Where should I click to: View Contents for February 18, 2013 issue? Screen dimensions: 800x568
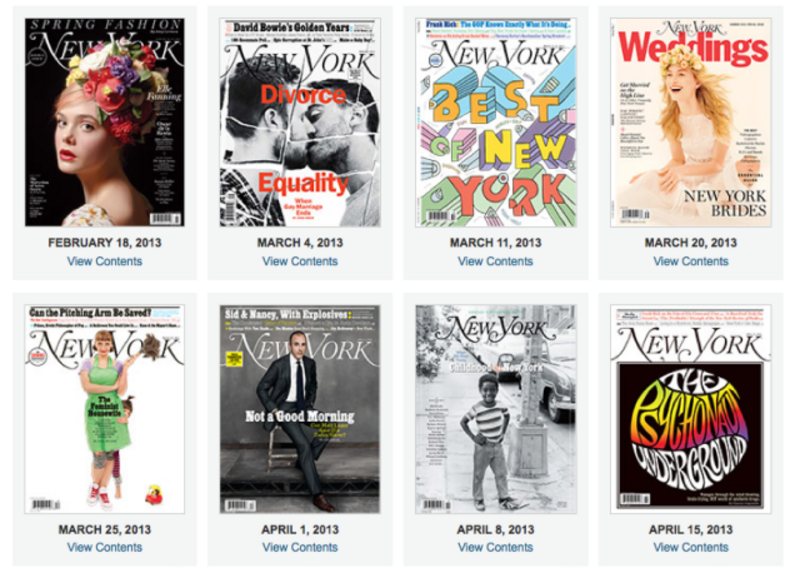click(x=105, y=261)
